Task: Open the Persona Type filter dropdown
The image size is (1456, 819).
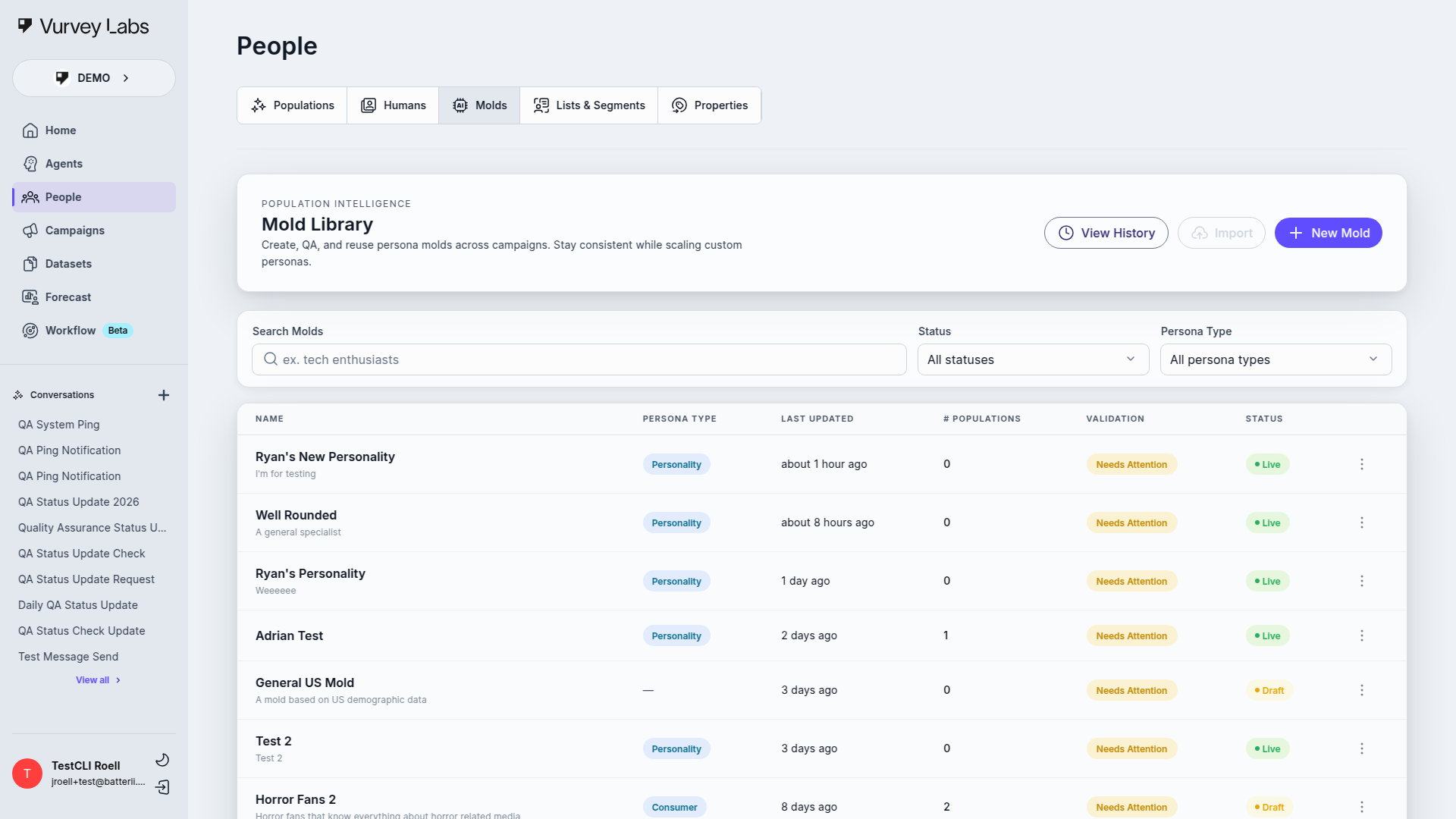Action: tap(1276, 359)
